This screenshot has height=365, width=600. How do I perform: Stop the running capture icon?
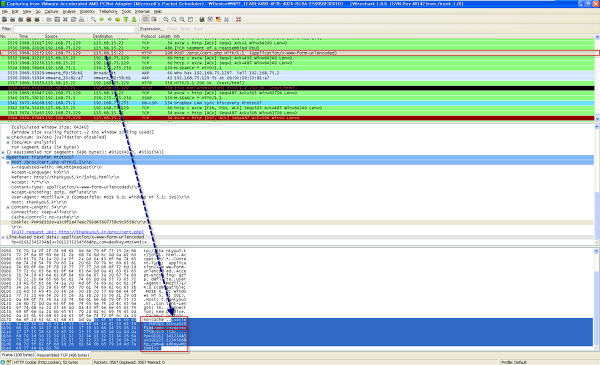(29, 20)
